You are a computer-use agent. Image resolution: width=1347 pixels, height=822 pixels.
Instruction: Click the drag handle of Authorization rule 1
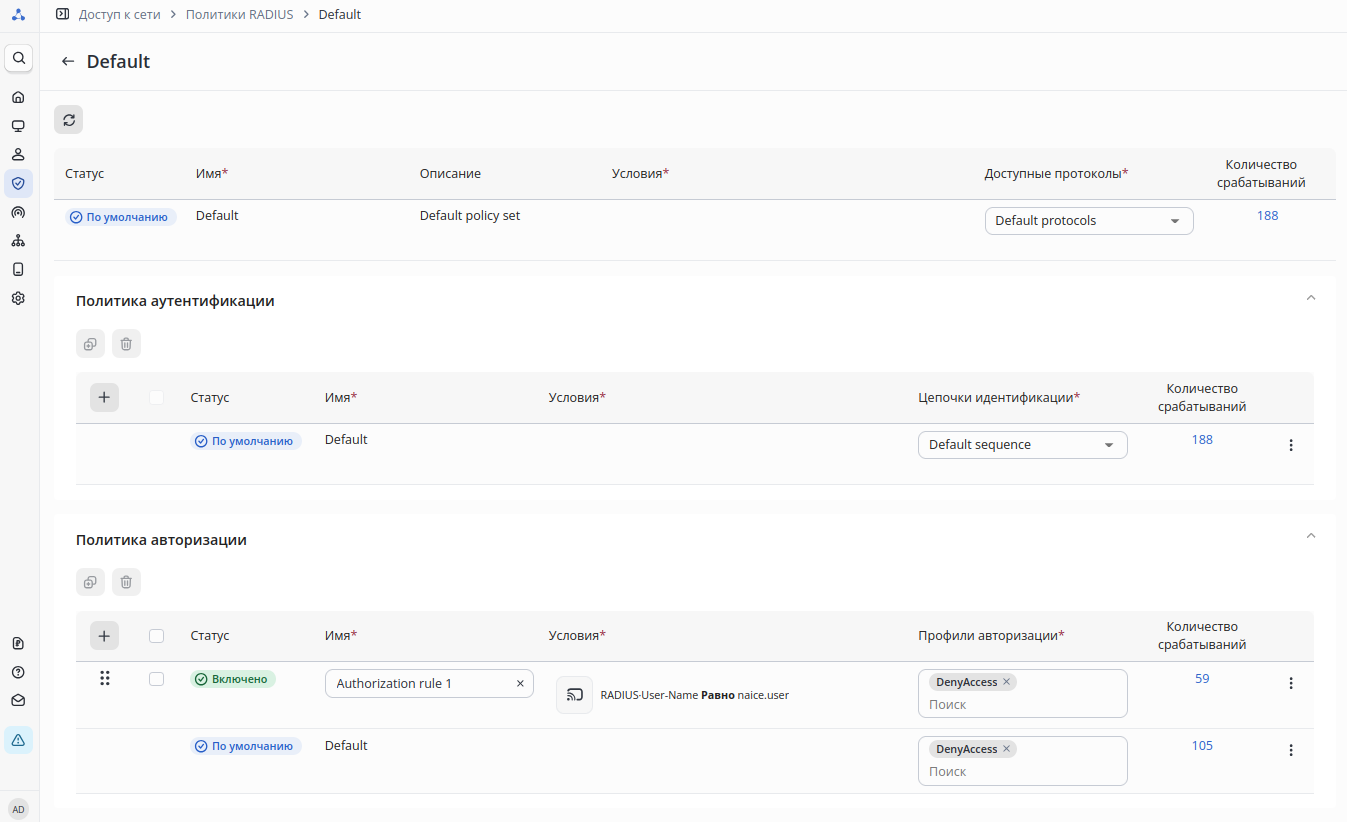(x=104, y=679)
